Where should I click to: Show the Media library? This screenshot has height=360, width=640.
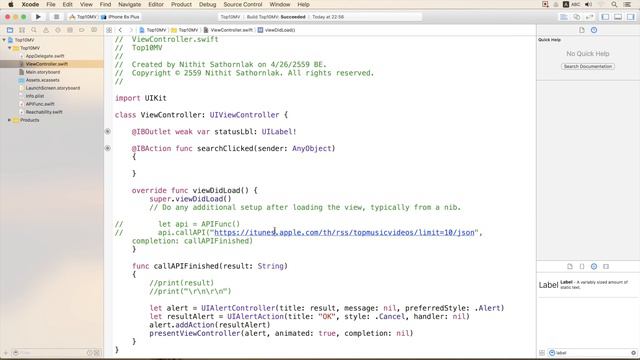tap(606, 267)
